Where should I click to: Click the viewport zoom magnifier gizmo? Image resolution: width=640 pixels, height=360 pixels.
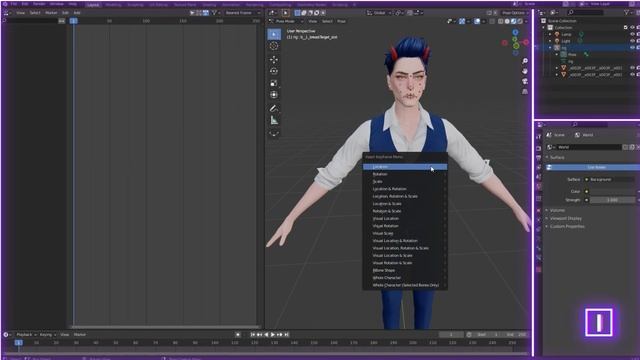[525, 61]
